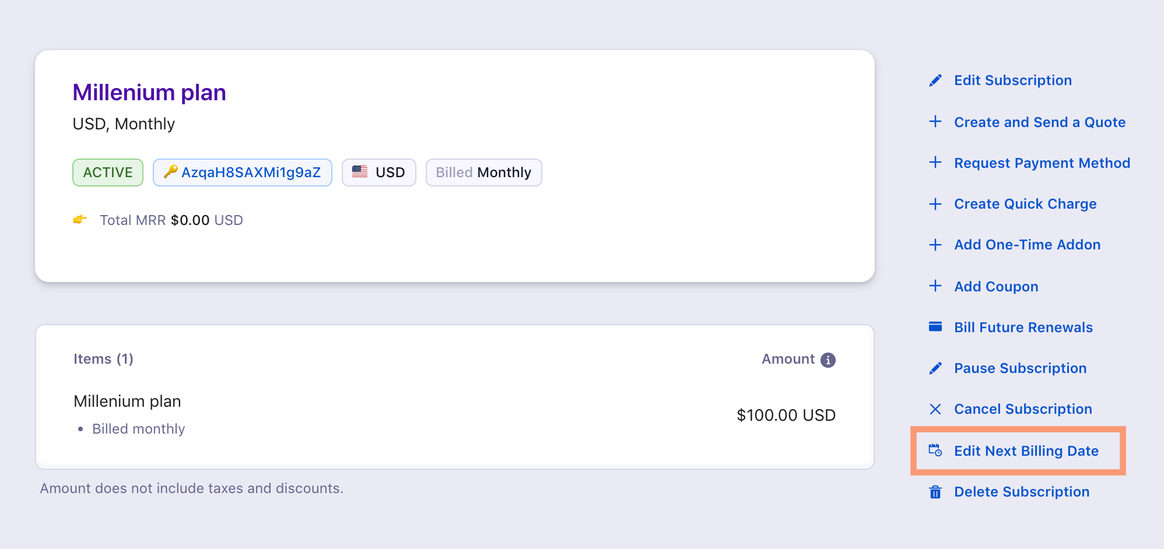Click the pencil icon beside Edit Subscription
The image size is (1164, 549).
pyautogui.click(x=935, y=80)
